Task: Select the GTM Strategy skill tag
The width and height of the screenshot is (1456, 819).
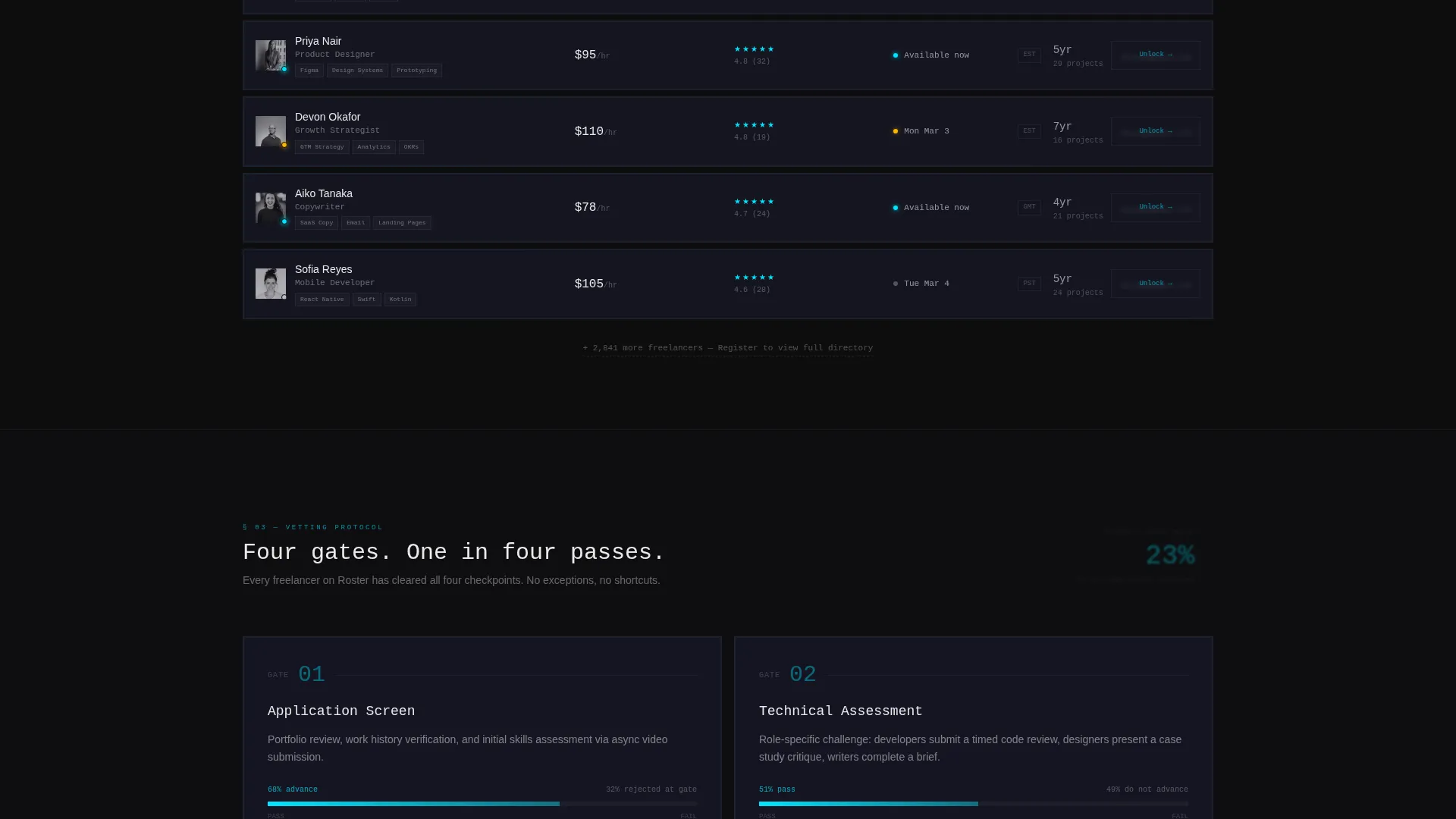Action: pos(322,147)
